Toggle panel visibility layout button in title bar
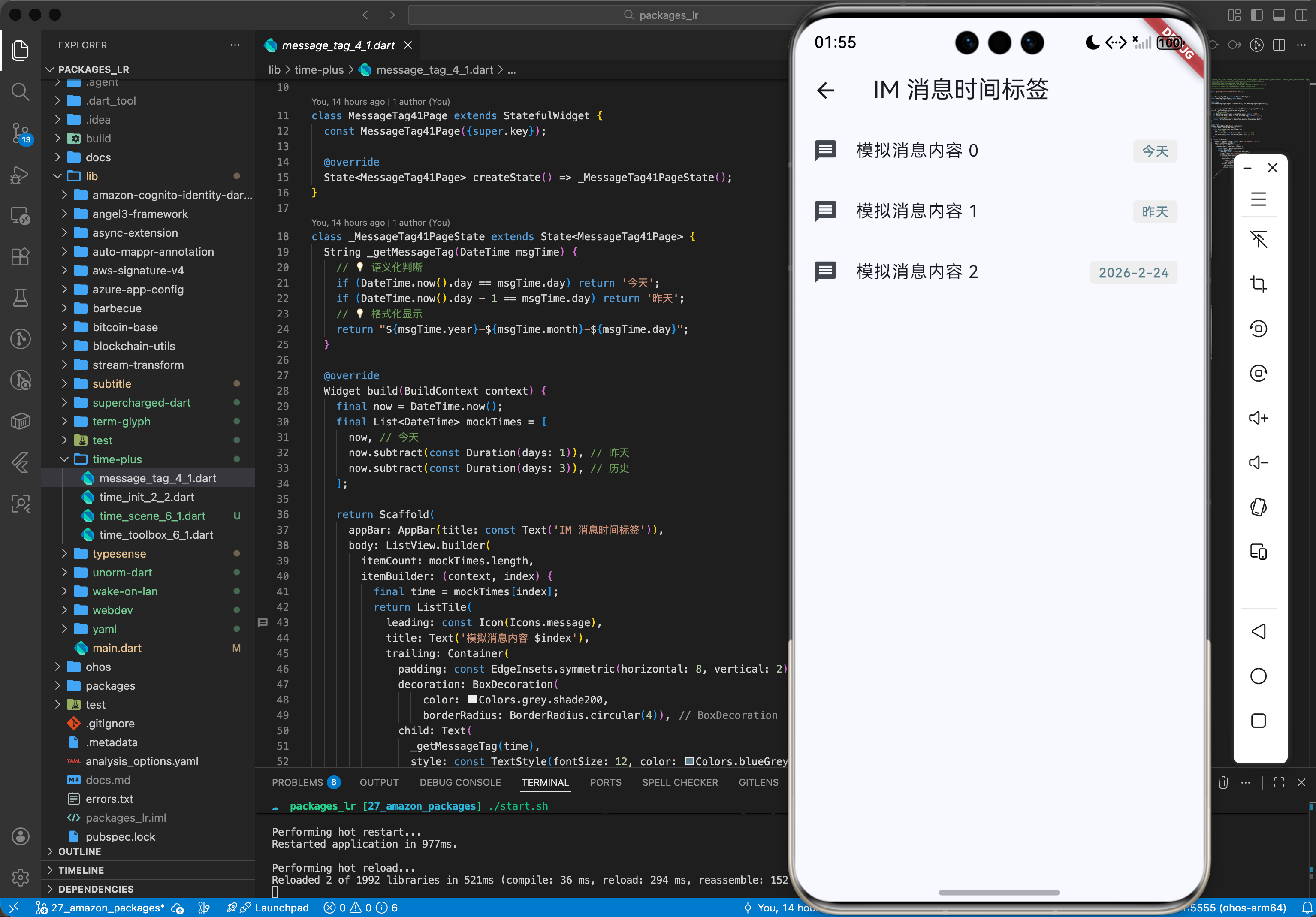 1279,15
